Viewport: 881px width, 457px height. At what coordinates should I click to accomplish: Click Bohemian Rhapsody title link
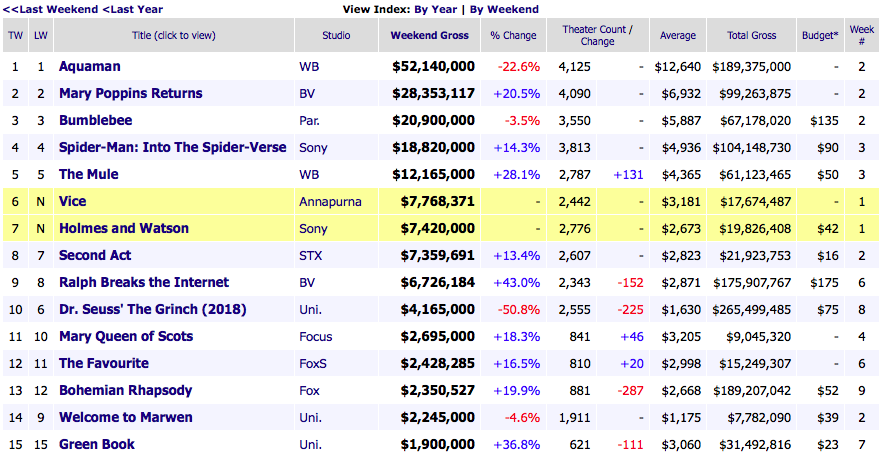pos(125,390)
